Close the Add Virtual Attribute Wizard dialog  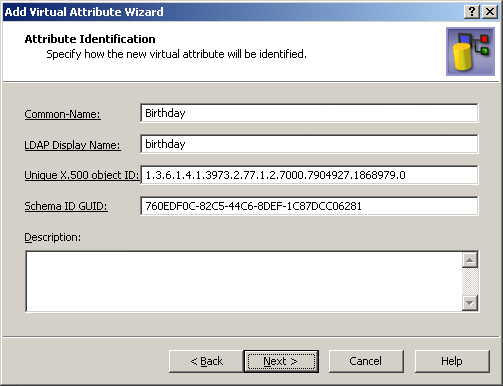(x=490, y=12)
